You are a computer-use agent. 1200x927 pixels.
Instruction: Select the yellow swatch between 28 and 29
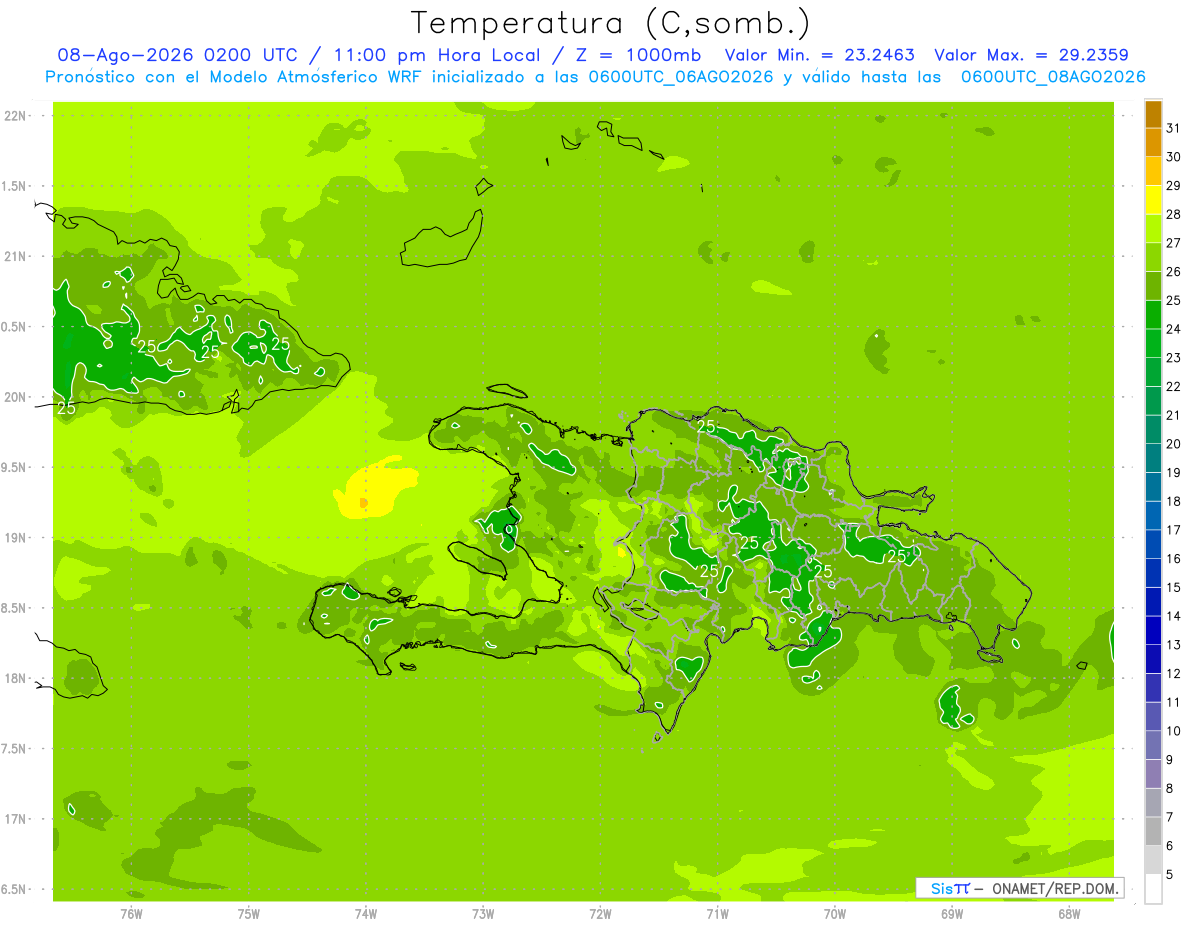(x=1153, y=201)
